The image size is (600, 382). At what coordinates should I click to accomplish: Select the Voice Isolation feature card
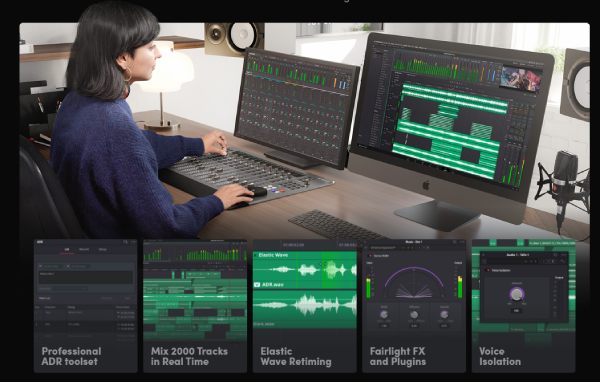coord(523,306)
